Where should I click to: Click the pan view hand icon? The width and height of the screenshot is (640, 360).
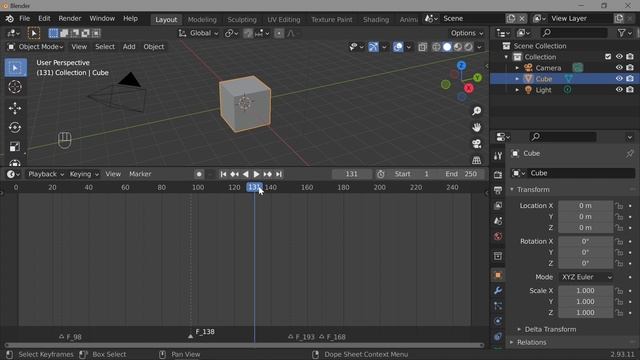(476, 127)
